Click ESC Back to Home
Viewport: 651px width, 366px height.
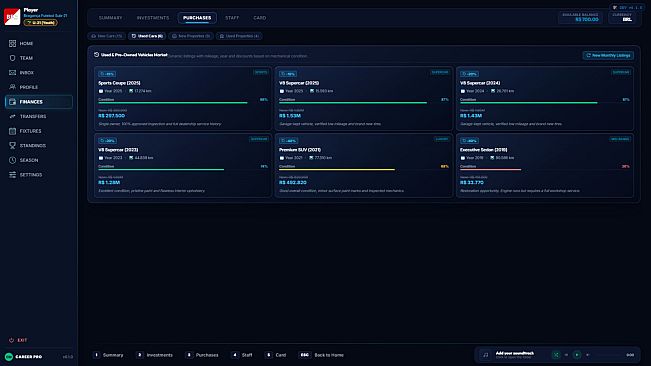coord(321,355)
